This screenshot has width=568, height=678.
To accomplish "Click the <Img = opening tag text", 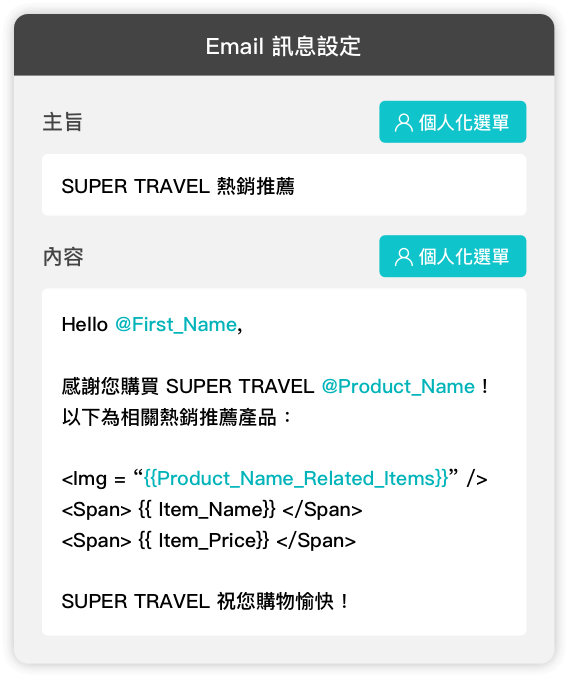I will pos(94,479).
